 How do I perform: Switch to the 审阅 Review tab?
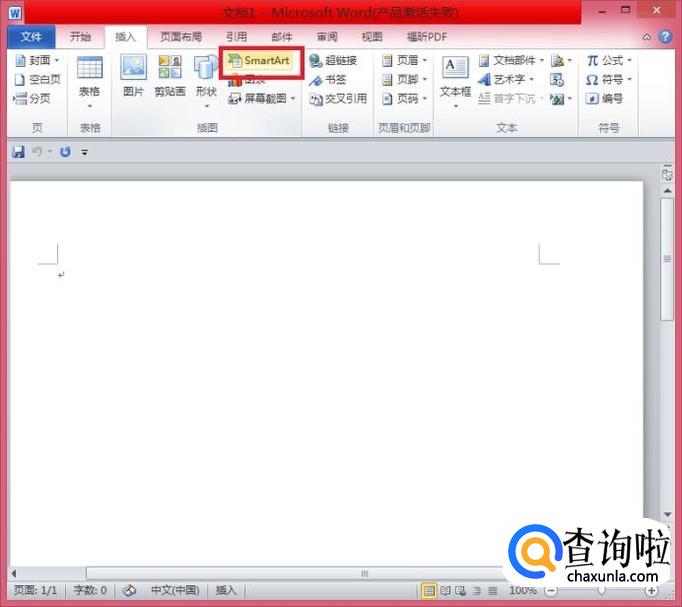pyautogui.click(x=327, y=37)
